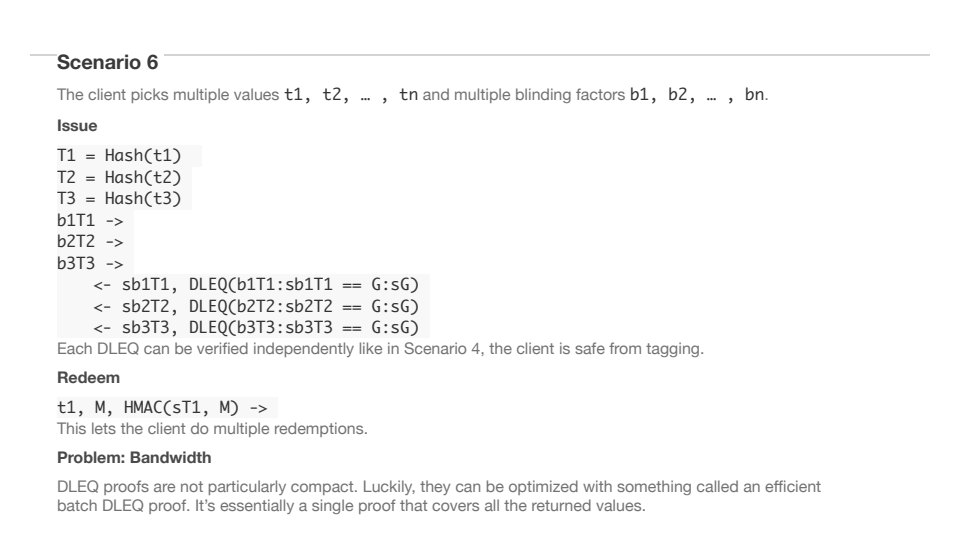This screenshot has height=540, width=960.
Task: Click the Issue subheading
Action: tap(77, 126)
